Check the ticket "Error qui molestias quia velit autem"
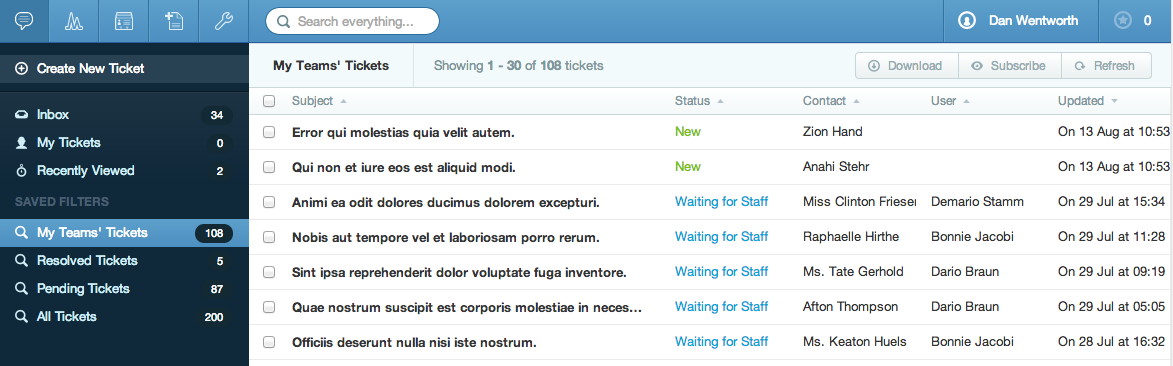1173x366 pixels. point(269,132)
